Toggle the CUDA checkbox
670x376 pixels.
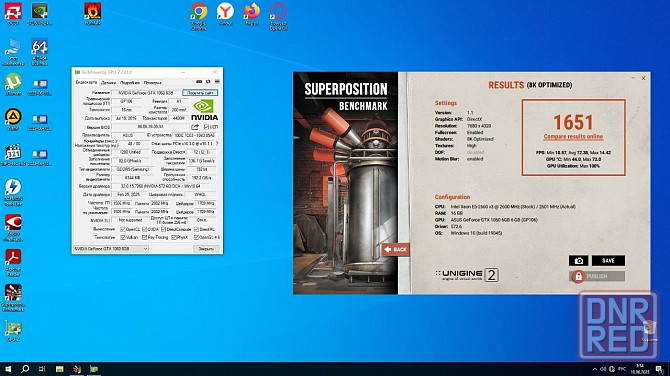coord(144,229)
